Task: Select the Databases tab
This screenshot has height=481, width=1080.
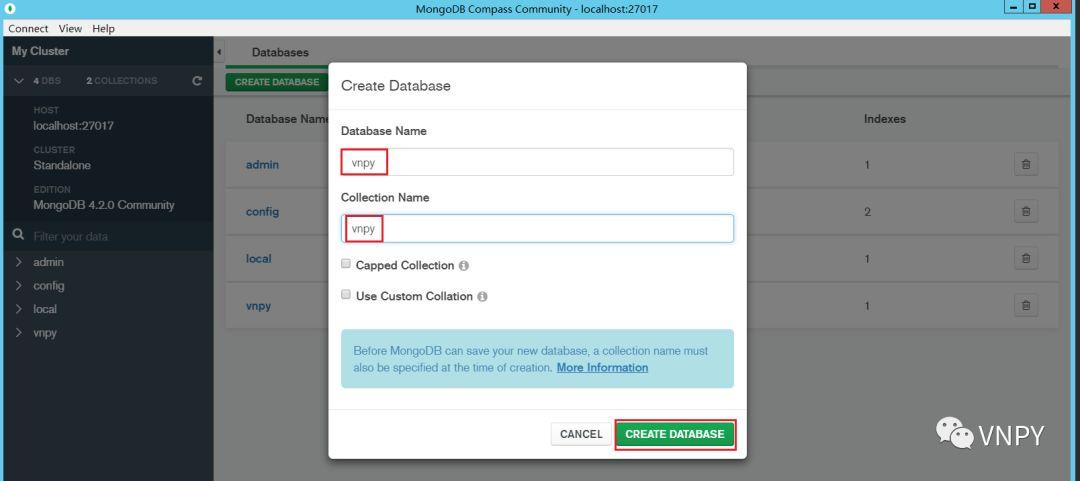Action: point(280,52)
